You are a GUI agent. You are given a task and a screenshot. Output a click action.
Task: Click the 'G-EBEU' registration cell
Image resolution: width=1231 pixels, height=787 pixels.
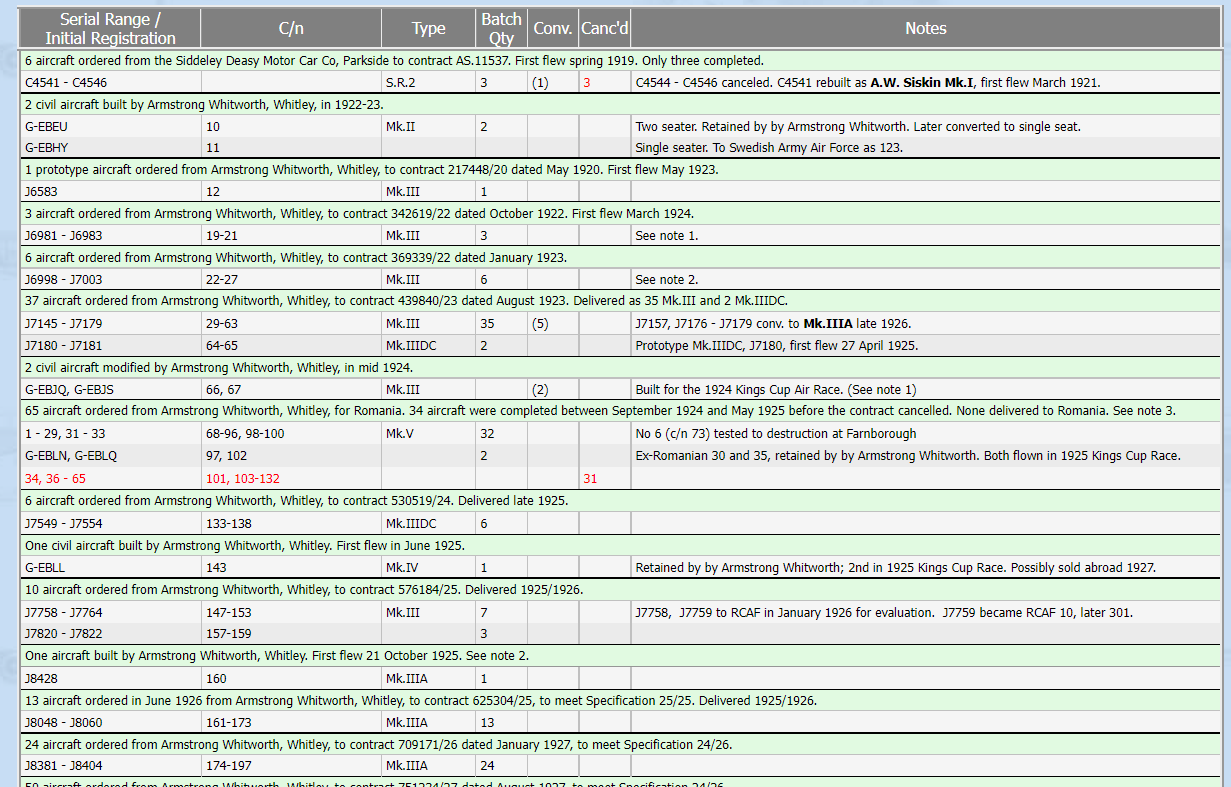point(111,127)
